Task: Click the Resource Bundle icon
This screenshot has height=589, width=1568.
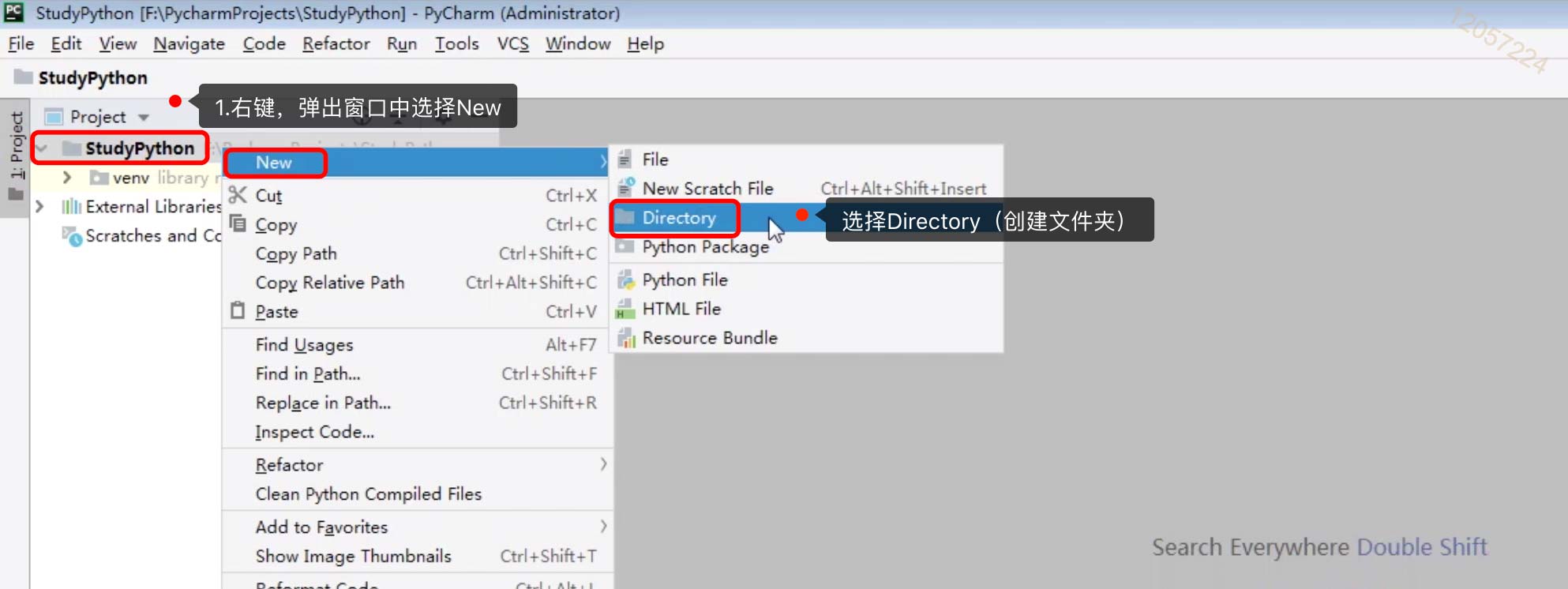Action: point(625,338)
